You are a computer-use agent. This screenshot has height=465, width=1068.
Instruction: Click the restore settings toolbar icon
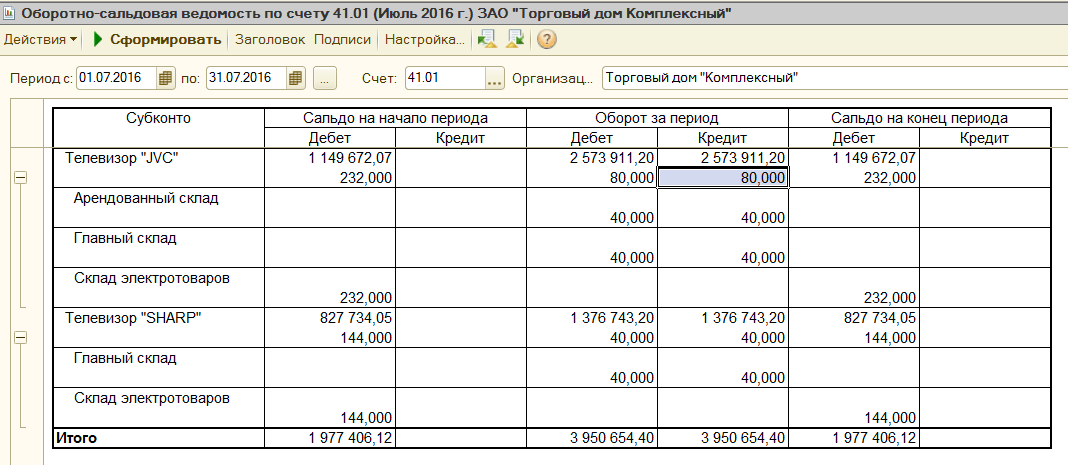[x=515, y=40]
